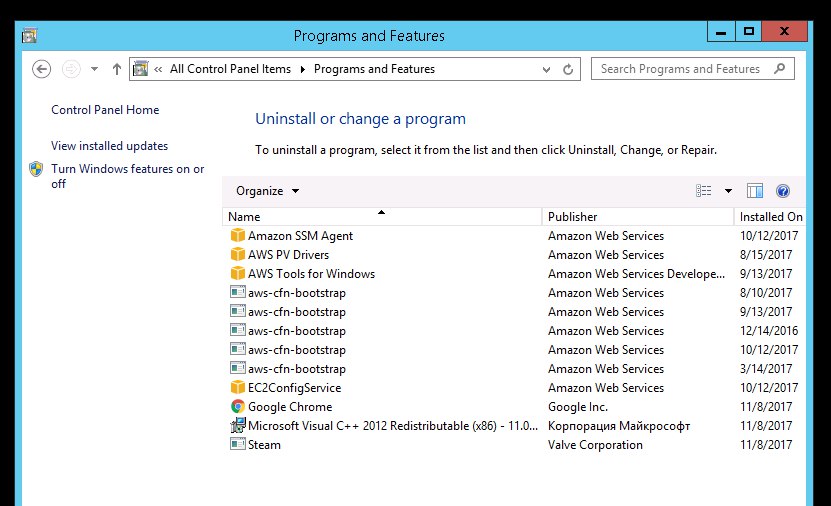Viewport: 831px width, 506px height.
Task: Select Microsoft Visual C++ 2012 Redistributable icon
Action: coord(237,425)
